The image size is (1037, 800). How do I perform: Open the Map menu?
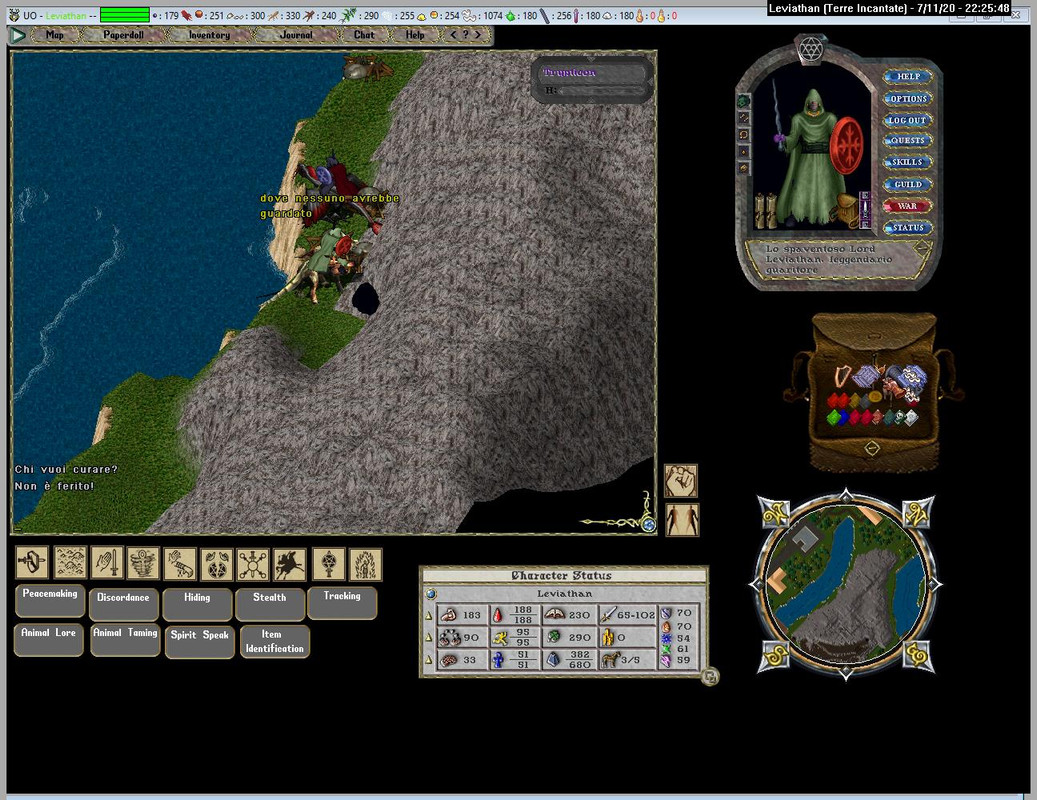click(55, 35)
